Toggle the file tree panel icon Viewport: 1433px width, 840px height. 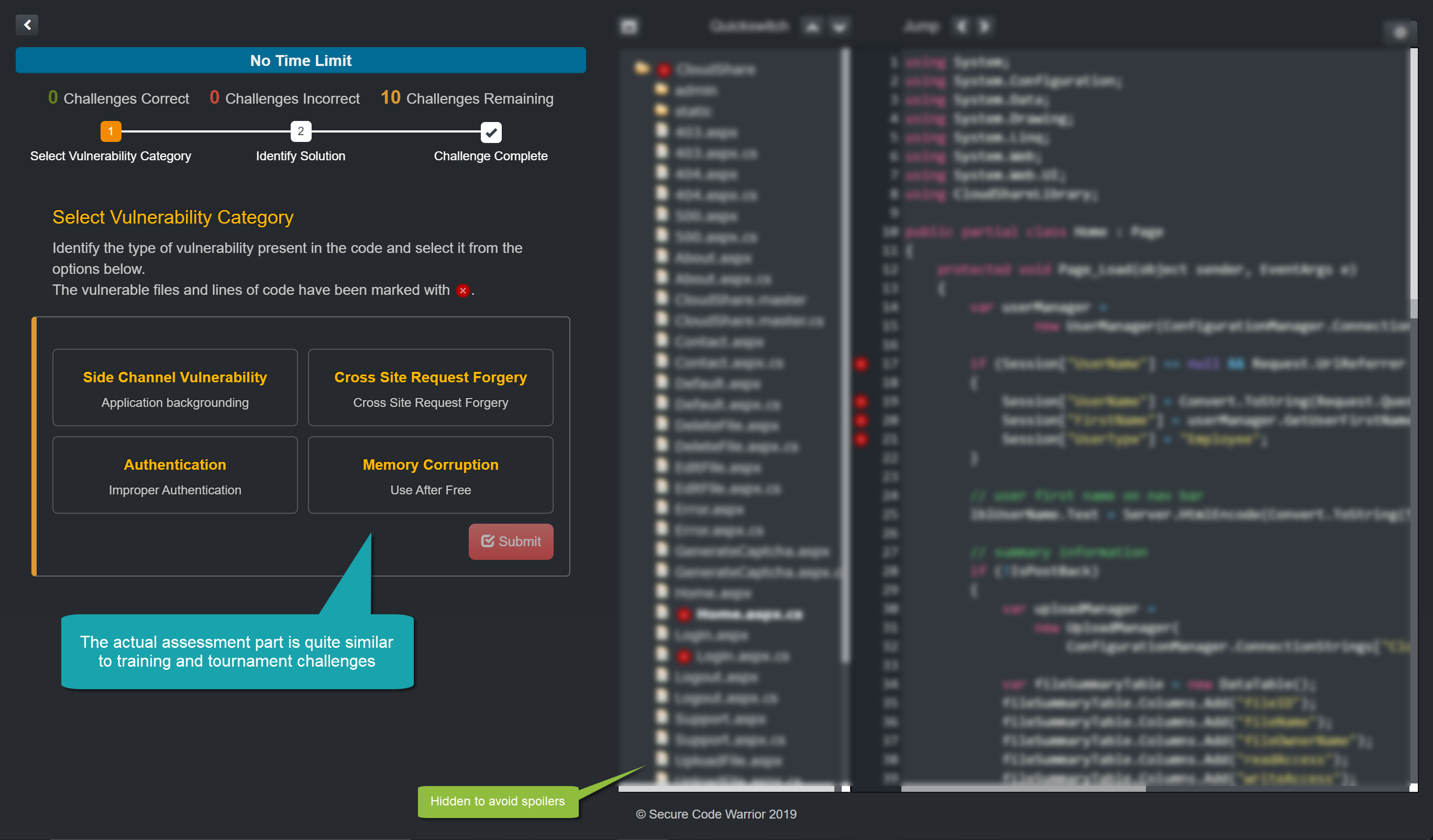[629, 26]
